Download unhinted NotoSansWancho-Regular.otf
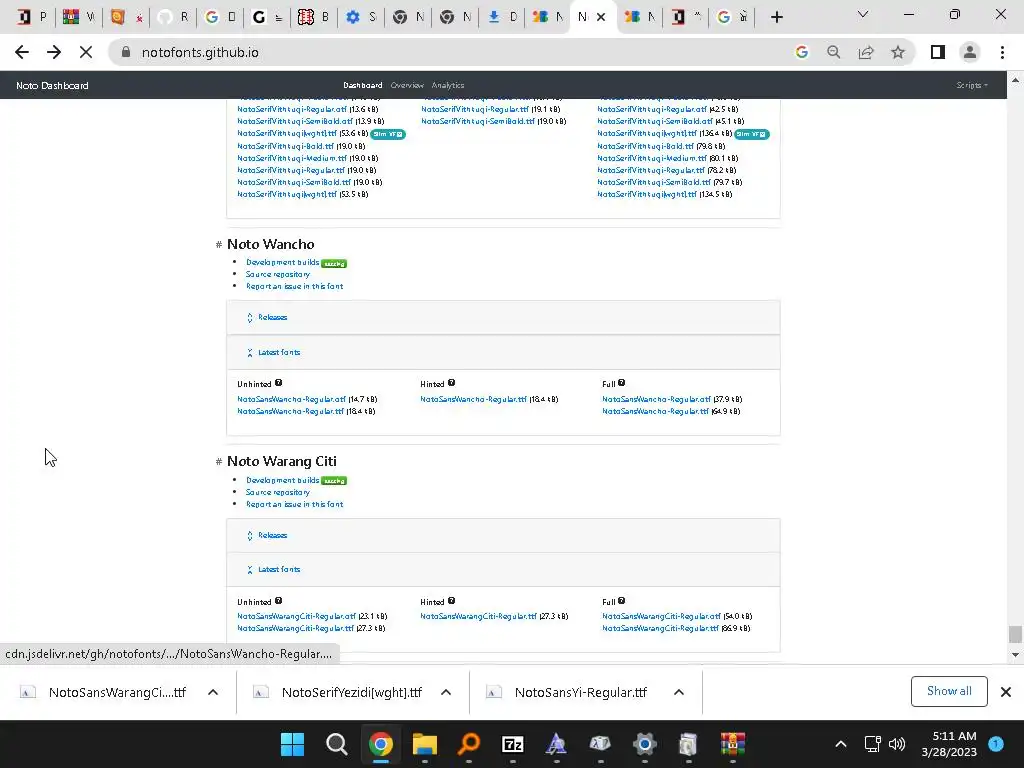 tap(291, 399)
